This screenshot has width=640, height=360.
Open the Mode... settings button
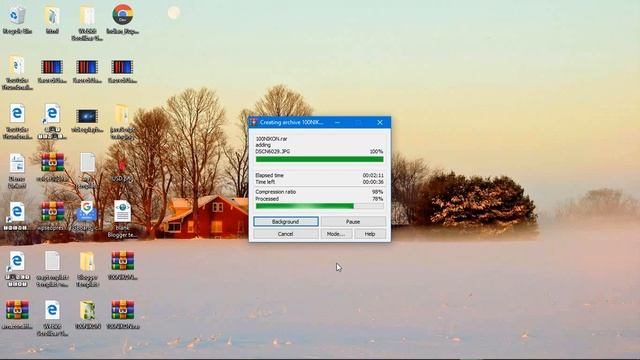(336, 234)
